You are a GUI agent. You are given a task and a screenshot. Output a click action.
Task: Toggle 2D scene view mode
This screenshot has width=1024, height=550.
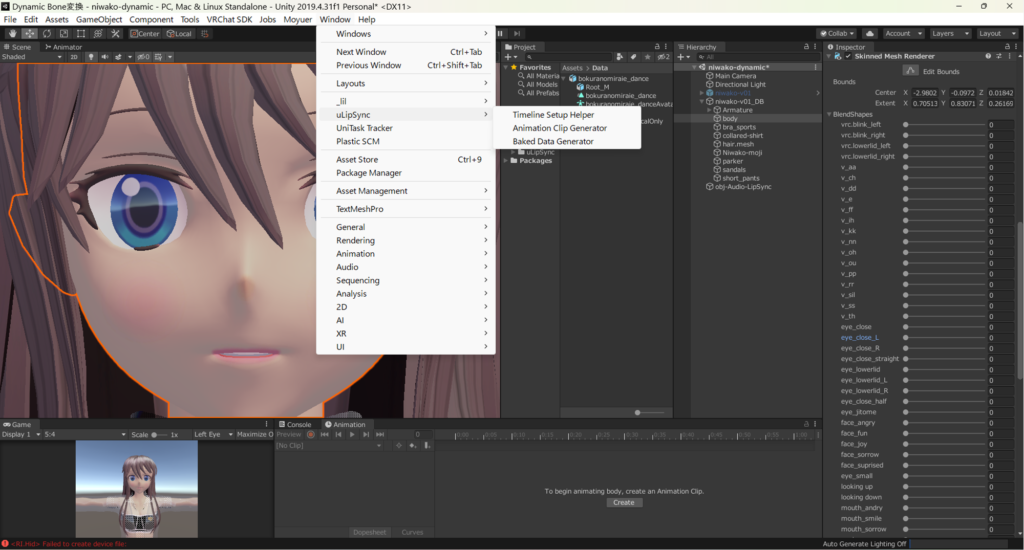click(x=73, y=57)
